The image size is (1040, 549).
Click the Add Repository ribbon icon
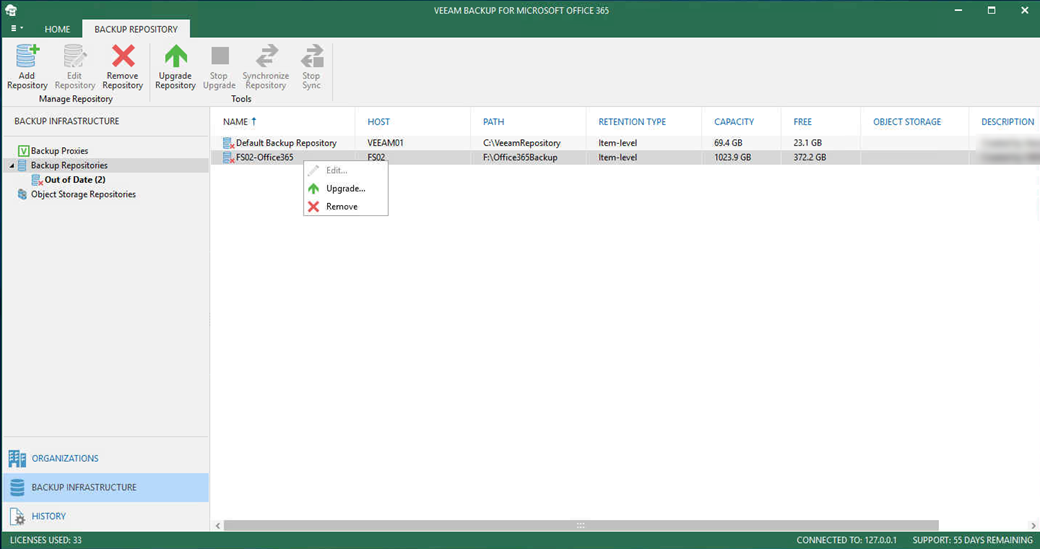pyautogui.click(x=27, y=56)
